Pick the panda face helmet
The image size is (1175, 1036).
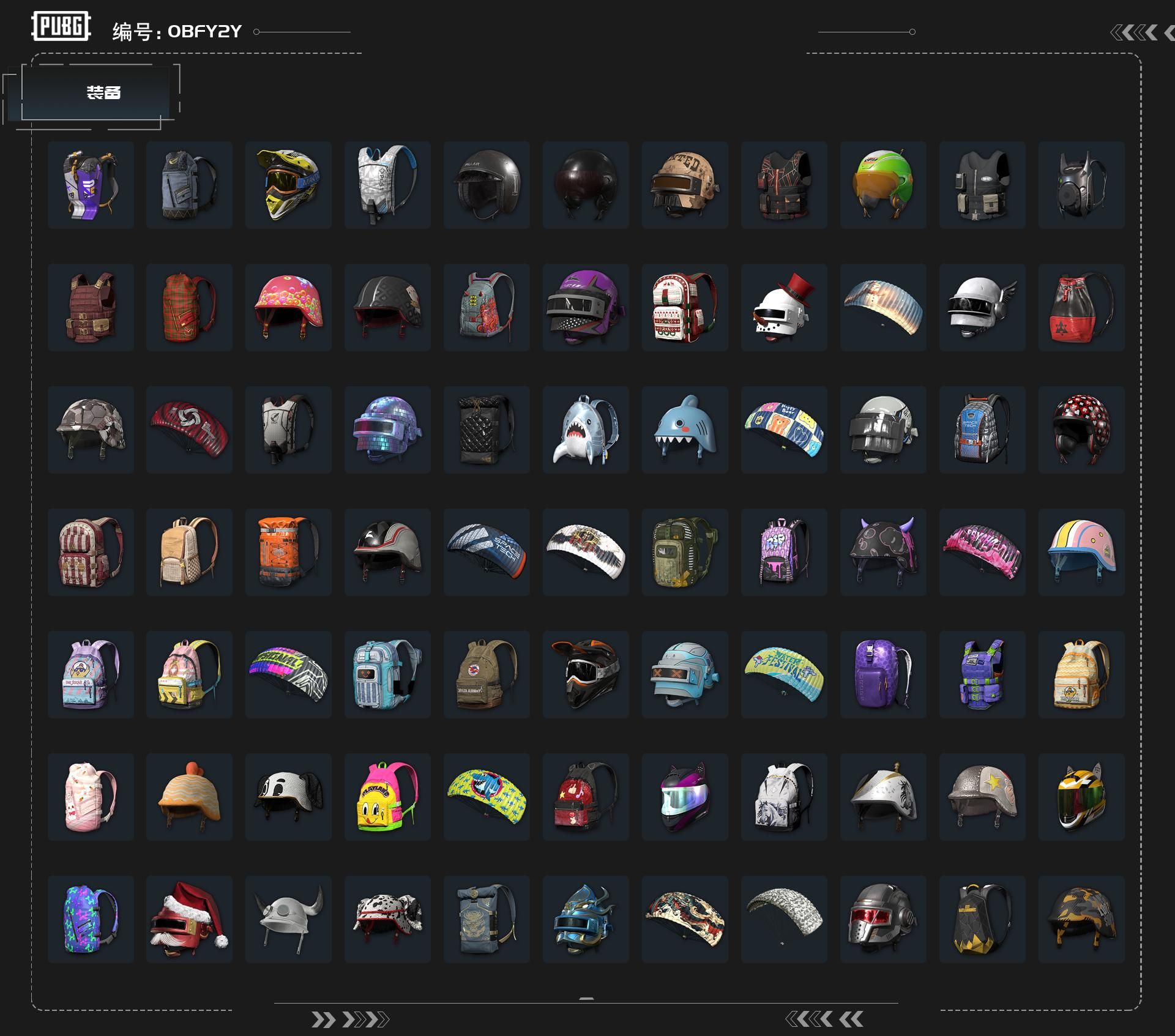(x=288, y=796)
